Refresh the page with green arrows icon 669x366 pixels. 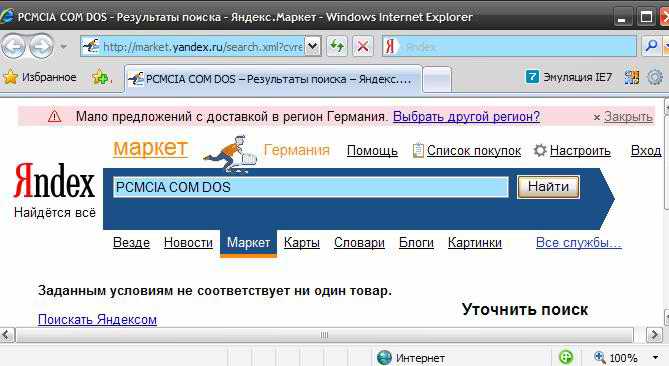click(x=337, y=46)
